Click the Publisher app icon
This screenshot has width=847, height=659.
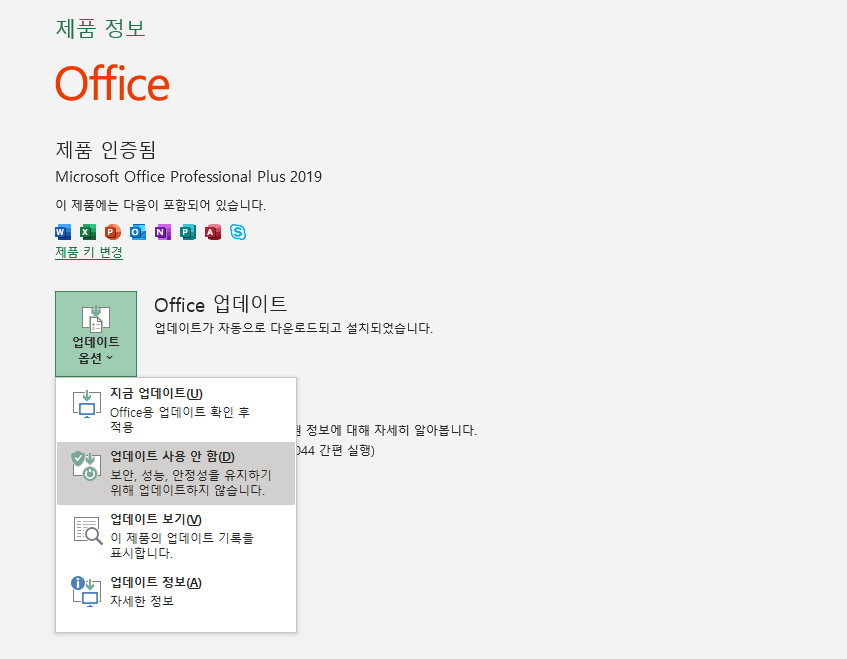[x=187, y=232]
